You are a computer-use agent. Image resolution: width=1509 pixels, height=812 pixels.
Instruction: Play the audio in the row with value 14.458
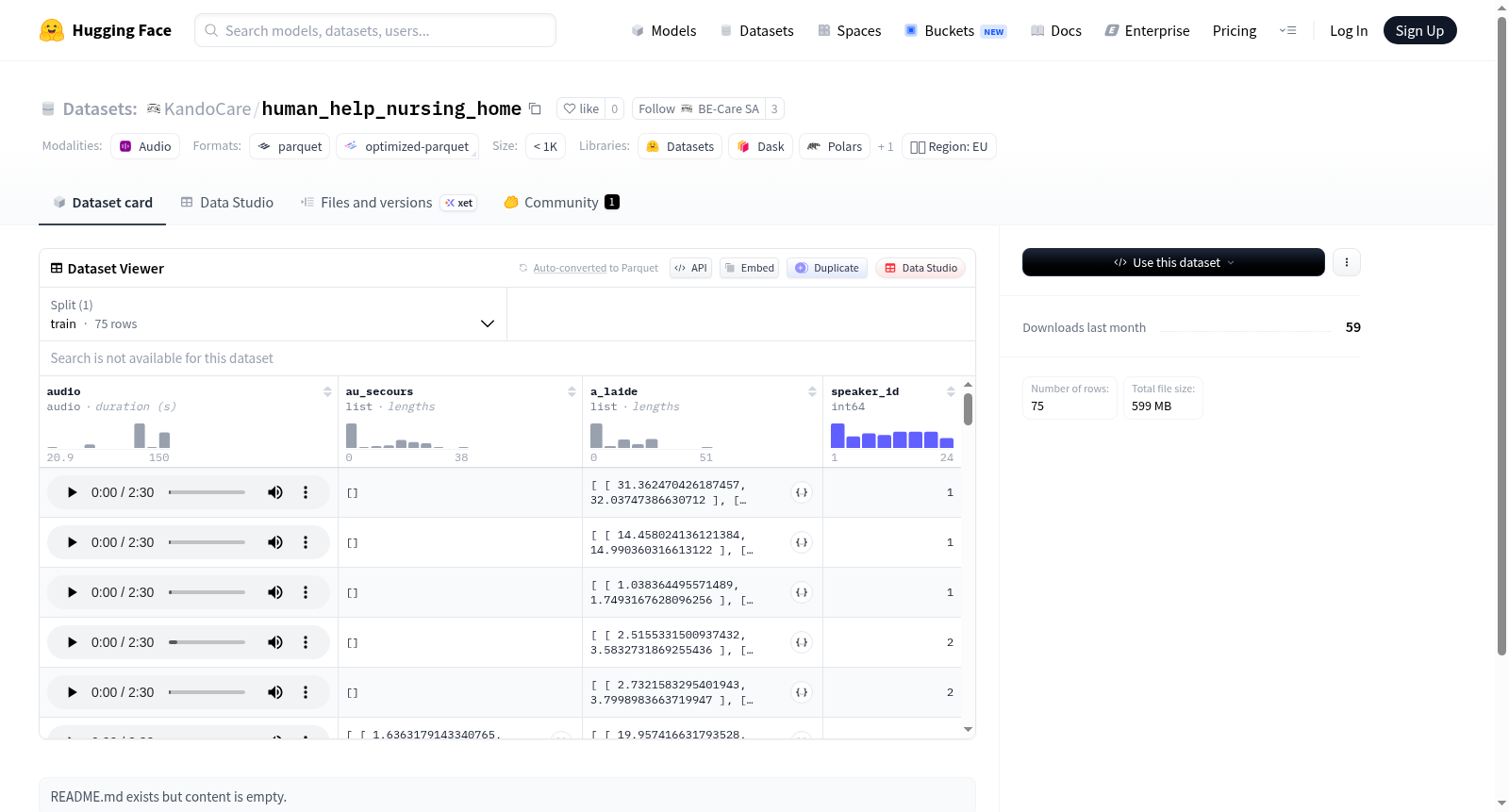pos(72,542)
